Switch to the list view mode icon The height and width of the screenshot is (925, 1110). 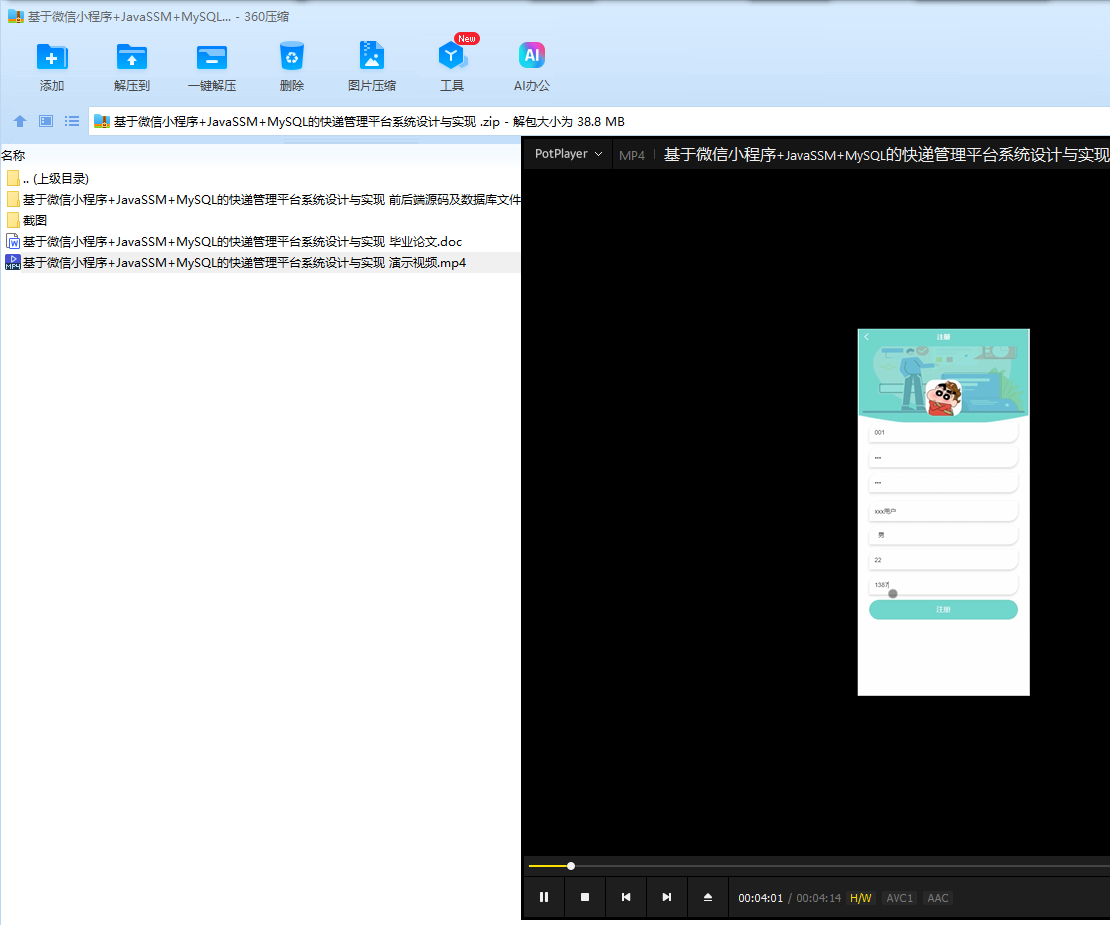click(72, 121)
